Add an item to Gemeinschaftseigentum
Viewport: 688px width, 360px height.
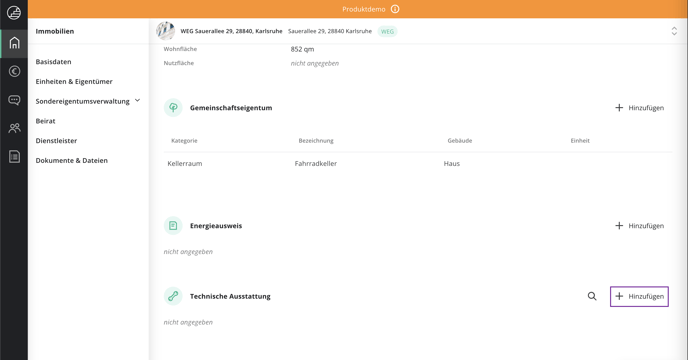(639, 108)
